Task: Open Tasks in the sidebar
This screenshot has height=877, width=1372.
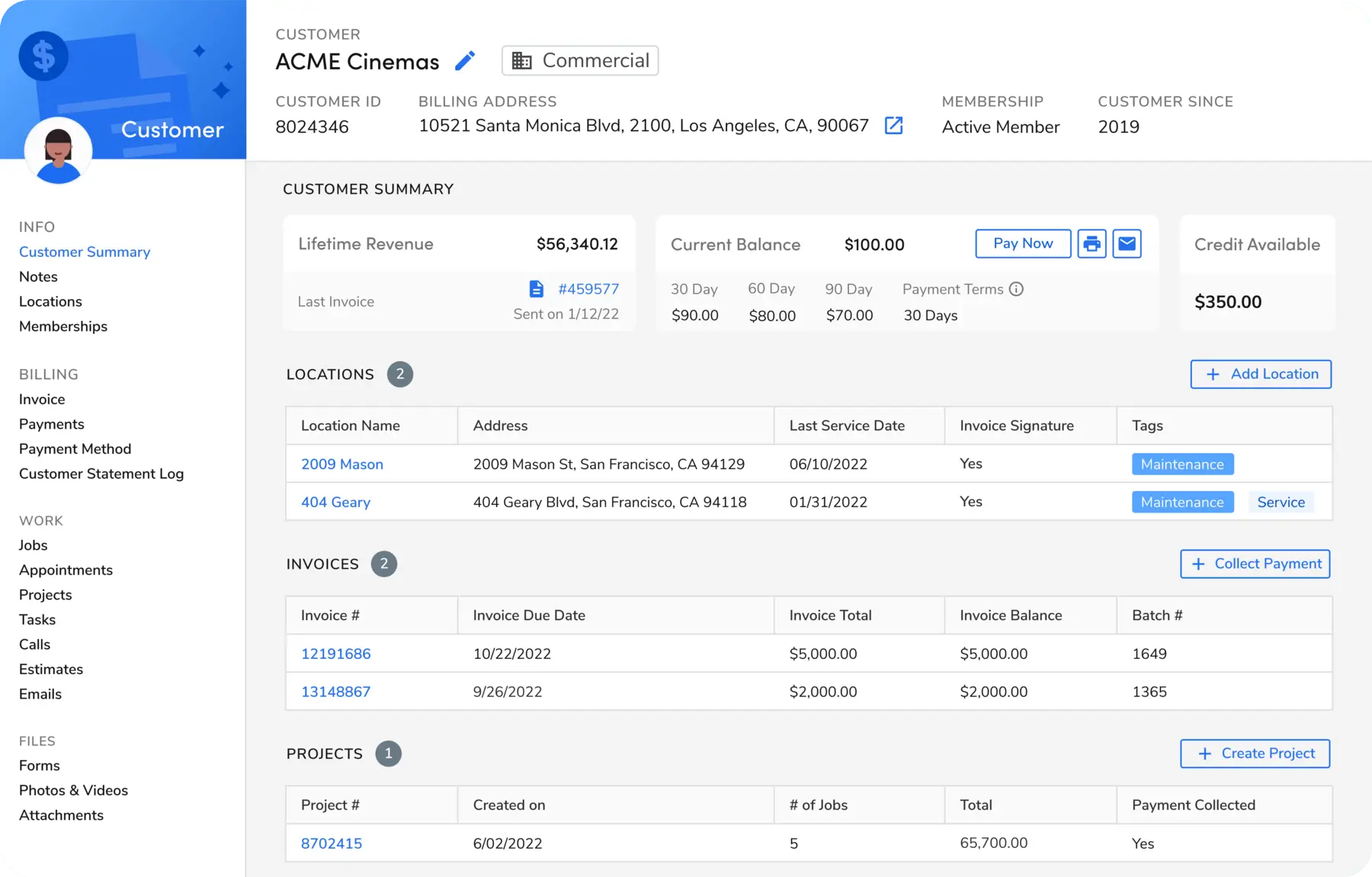Action: (x=37, y=620)
